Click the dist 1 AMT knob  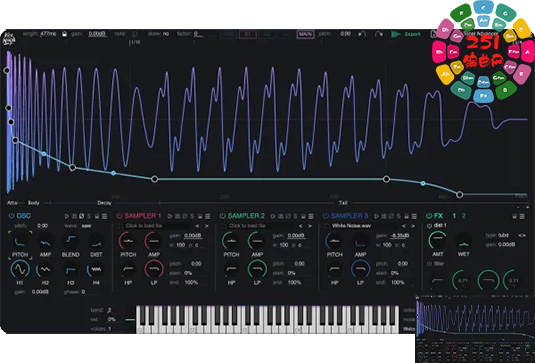(437, 240)
